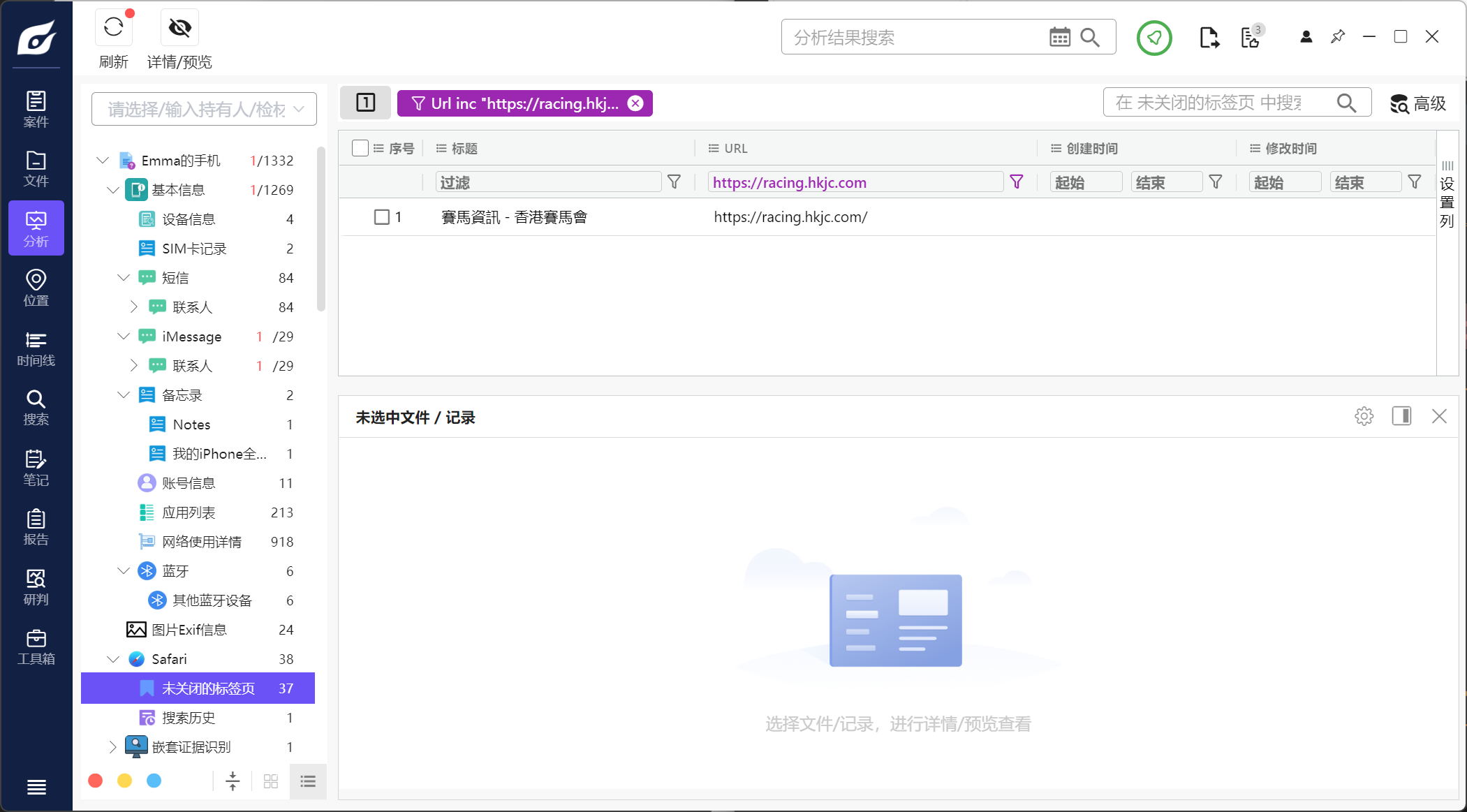
Task: Switch to list view icon at bottom
Action: pyautogui.click(x=308, y=781)
